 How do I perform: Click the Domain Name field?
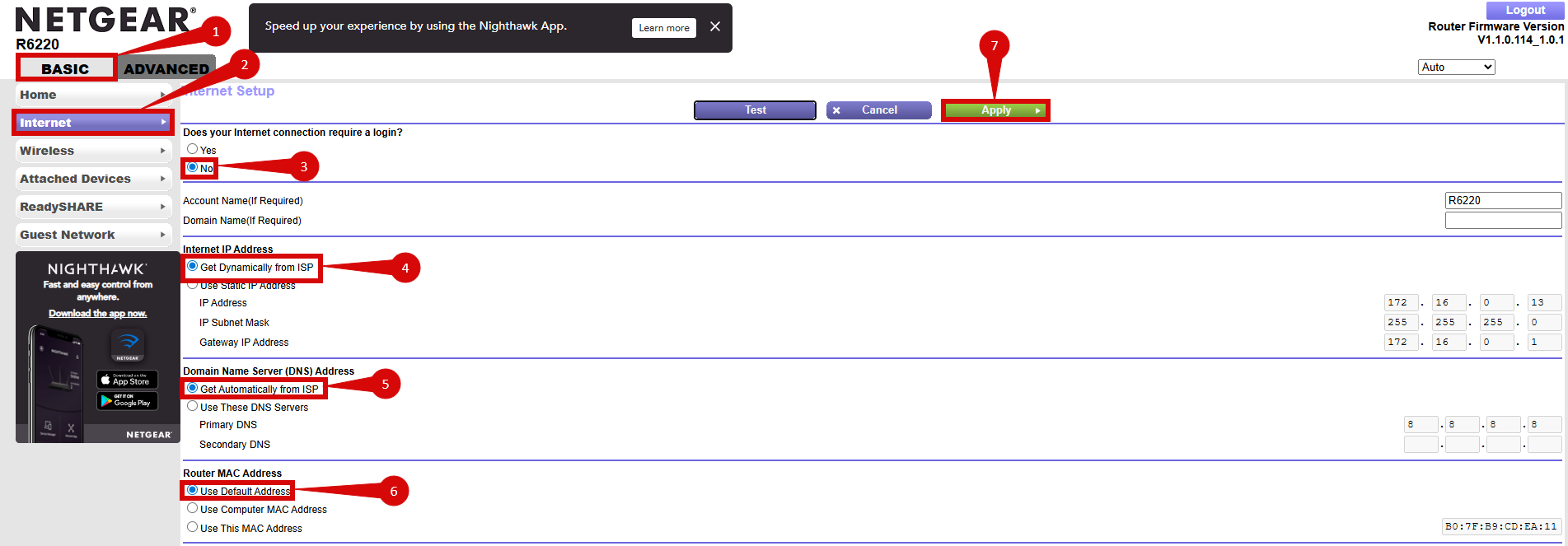(x=1503, y=220)
